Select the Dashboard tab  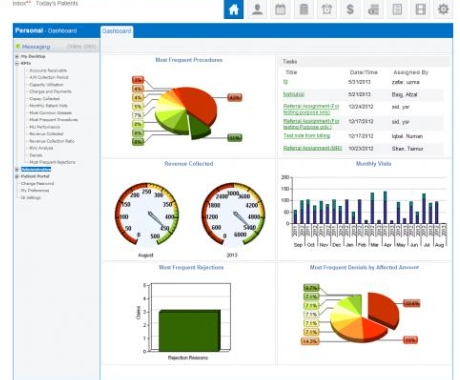tap(117, 31)
